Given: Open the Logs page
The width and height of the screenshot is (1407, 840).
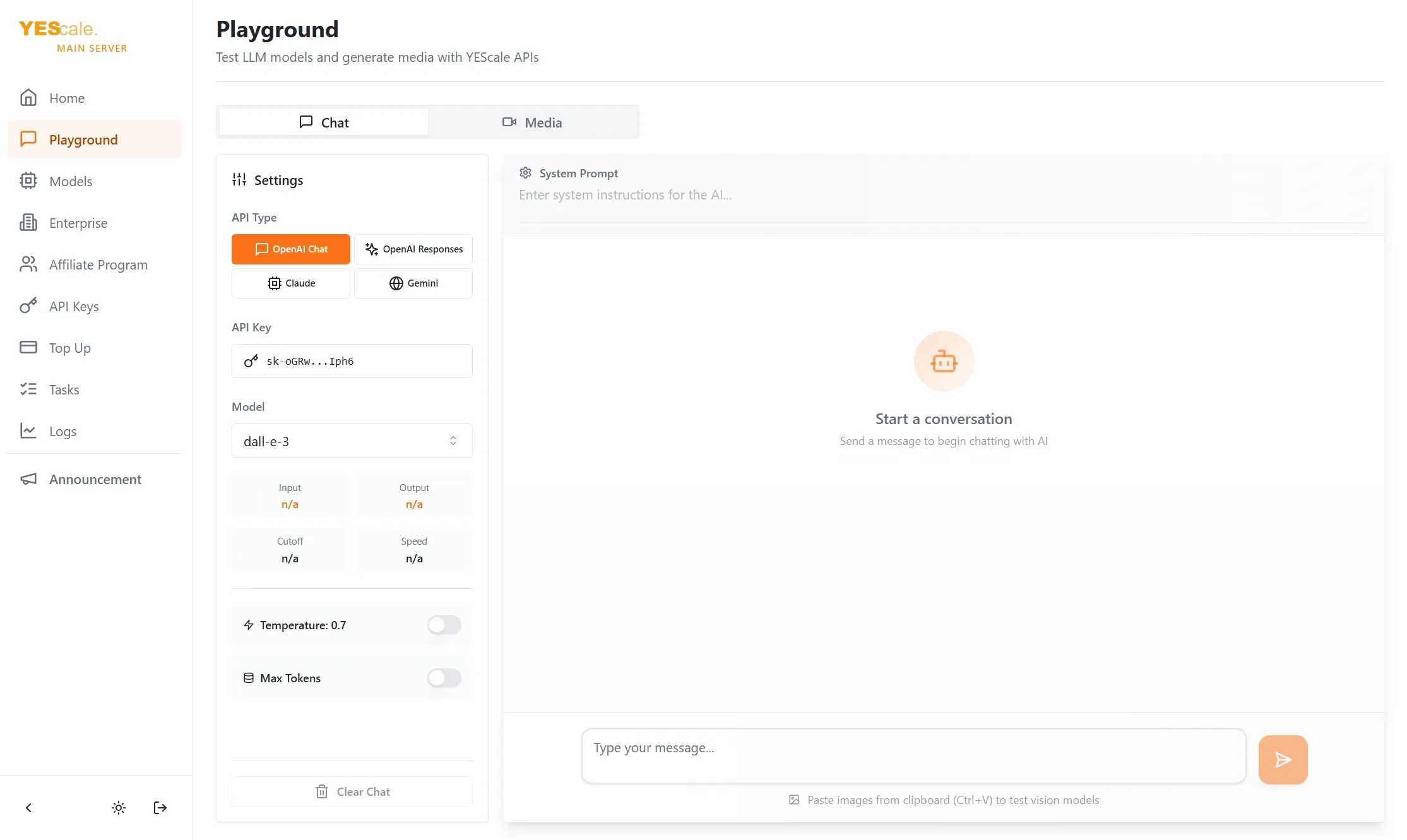Looking at the screenshot, I should click(x=62, y=432).
